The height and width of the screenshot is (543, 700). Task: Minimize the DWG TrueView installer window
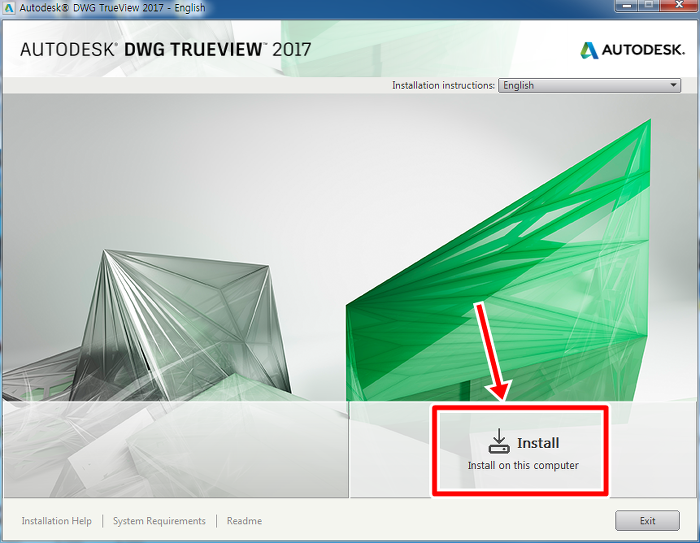pyautogui.click(x=628, y=5)
